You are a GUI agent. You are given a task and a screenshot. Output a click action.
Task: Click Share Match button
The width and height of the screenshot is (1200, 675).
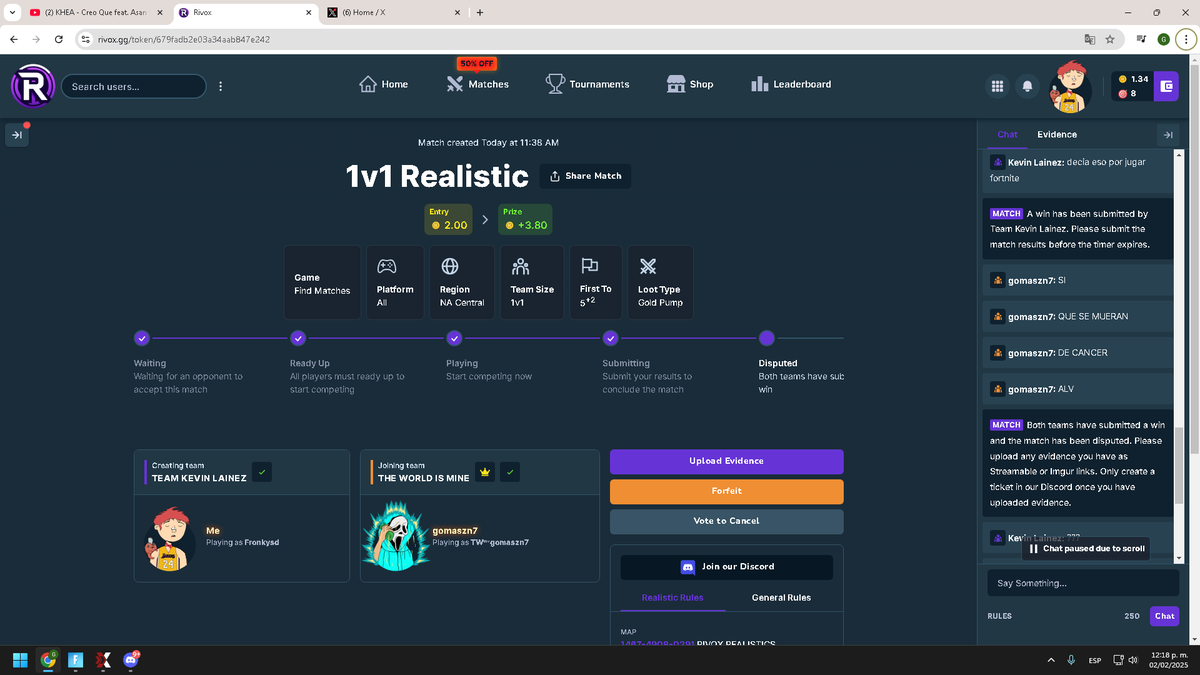585,176
